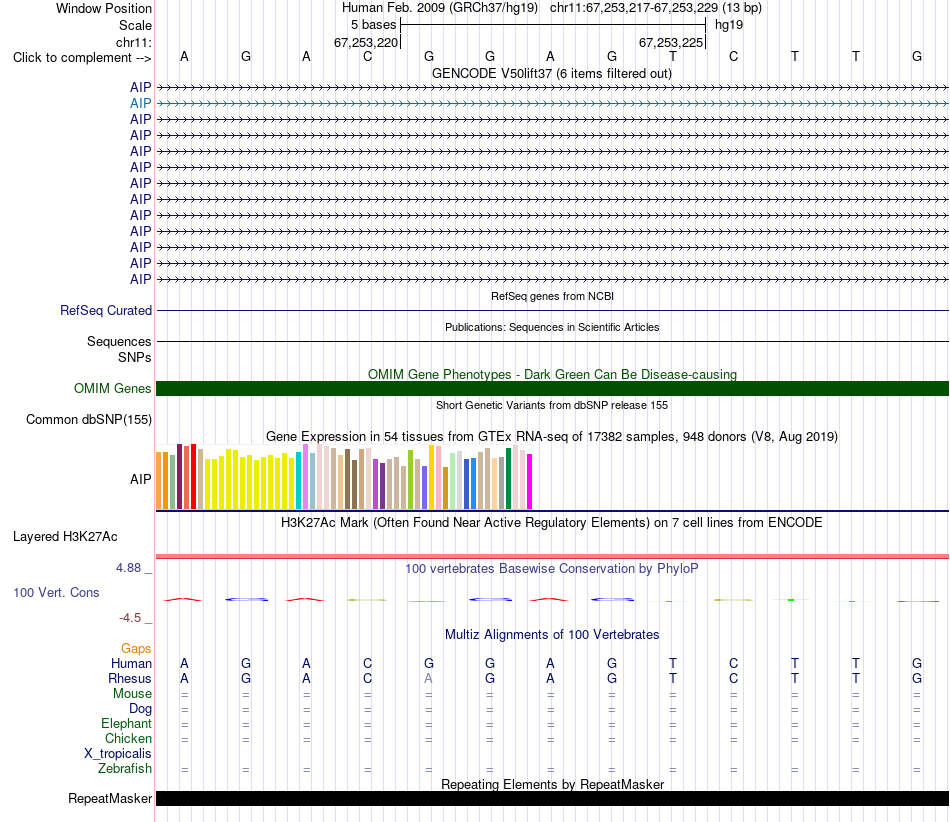Screen dimensions: 950x822
Task: Click the hg19 label beside the scale bar
Action: point(729,25)
